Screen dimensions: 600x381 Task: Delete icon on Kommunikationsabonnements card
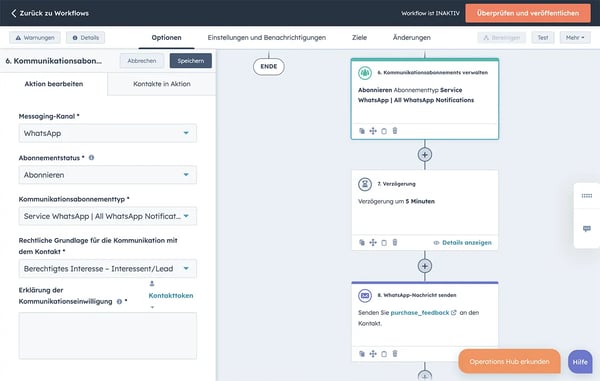coord(395,131)
